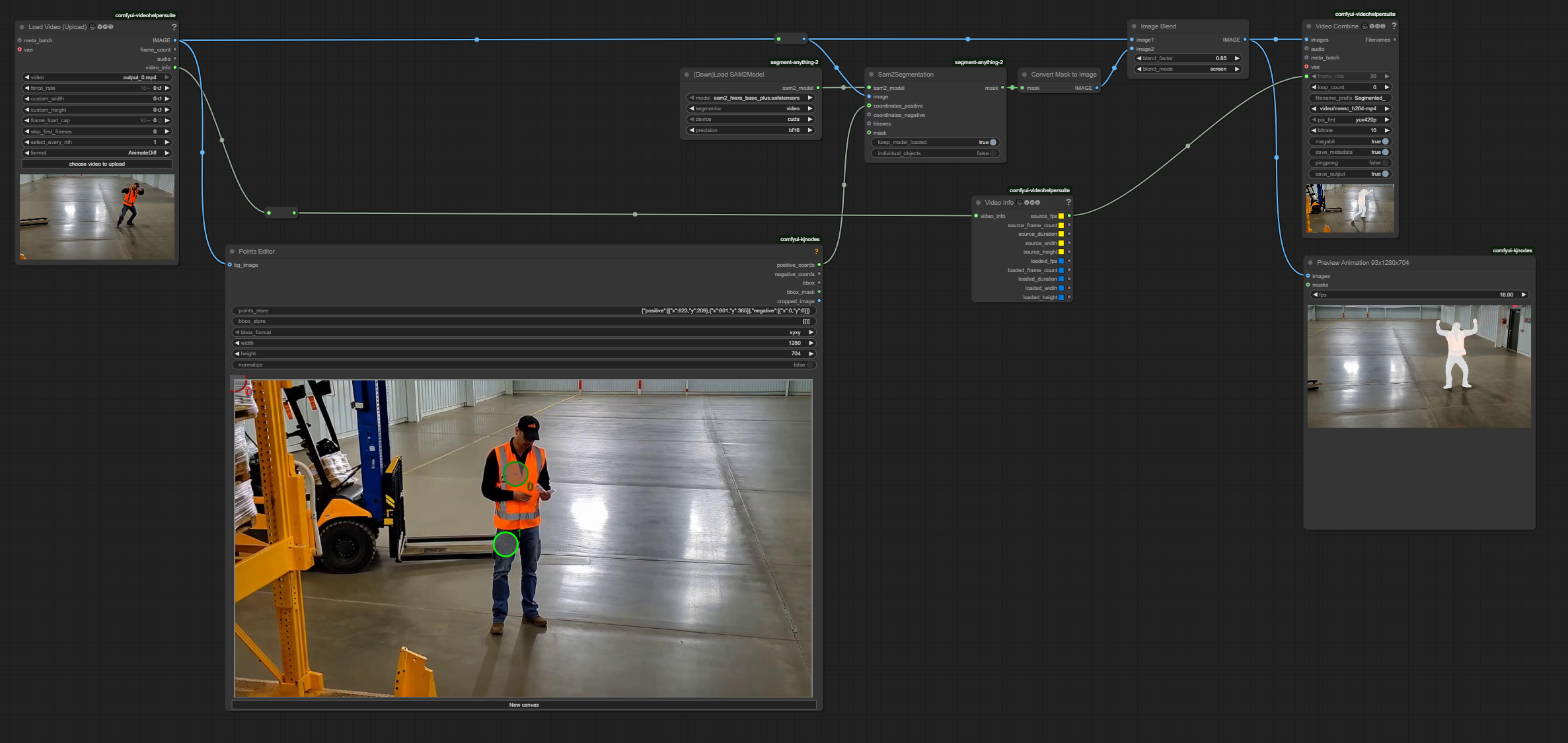Increase blend_factor with right arrow
This screenshot has width=1568, height=743.
(x=1237, y=58)
